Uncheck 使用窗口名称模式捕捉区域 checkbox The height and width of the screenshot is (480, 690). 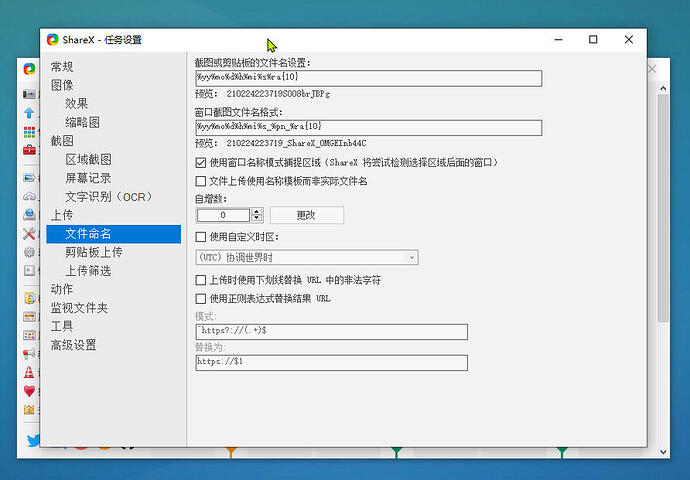coord(201,162)
